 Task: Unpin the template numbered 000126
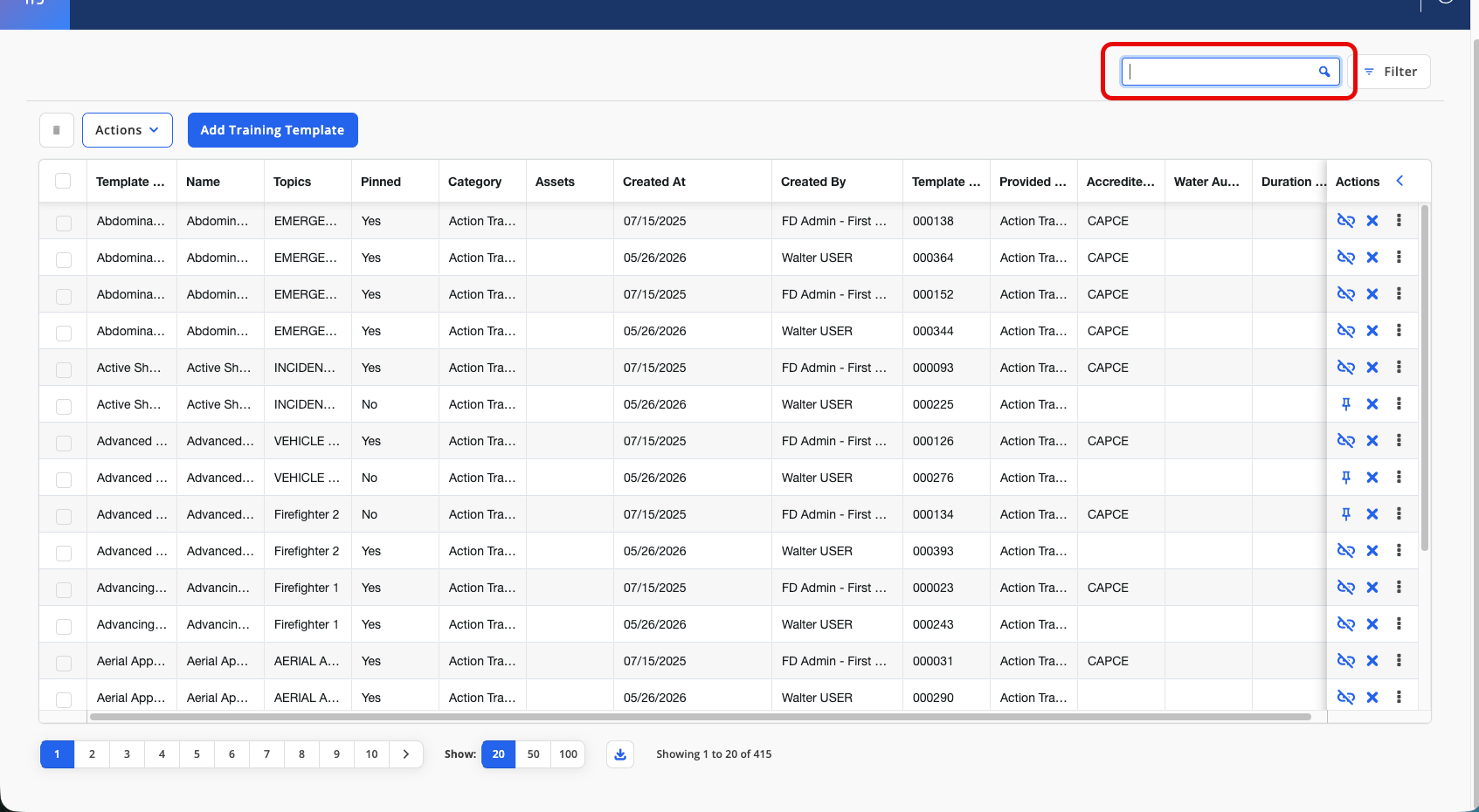pos(1346,441)
